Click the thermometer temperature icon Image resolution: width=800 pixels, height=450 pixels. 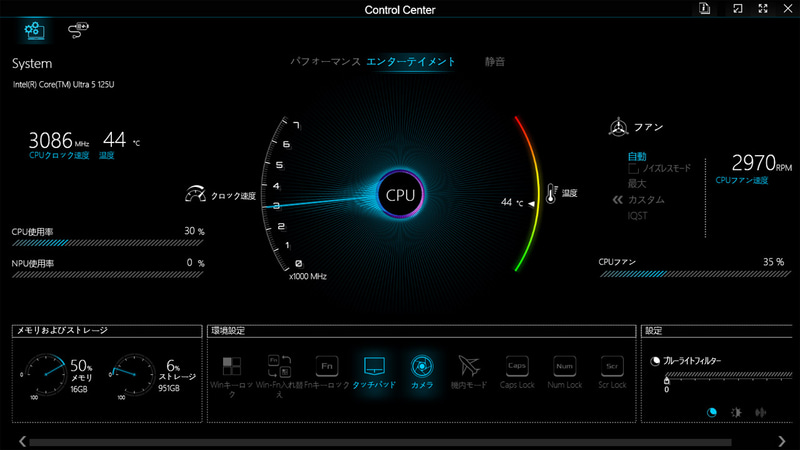coord(552,193)
